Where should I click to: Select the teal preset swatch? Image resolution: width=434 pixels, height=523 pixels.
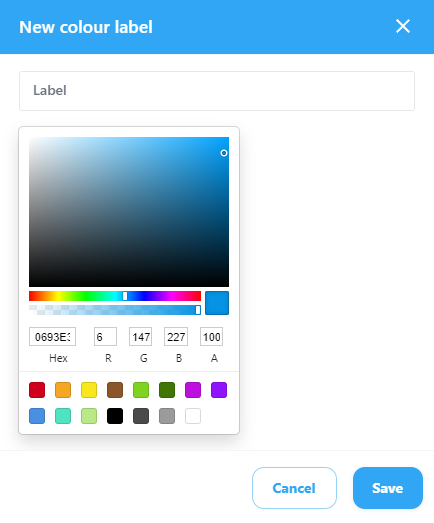pyautogui.click(x=63, y=416)
